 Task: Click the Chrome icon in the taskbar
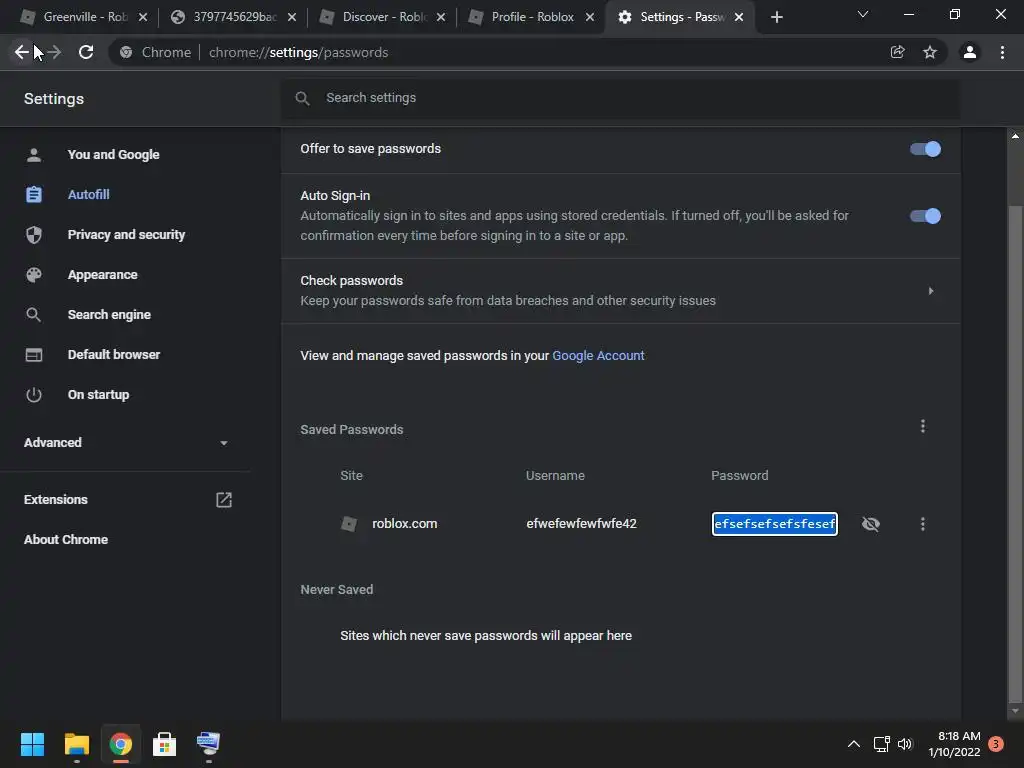click(x=120, y=744)
